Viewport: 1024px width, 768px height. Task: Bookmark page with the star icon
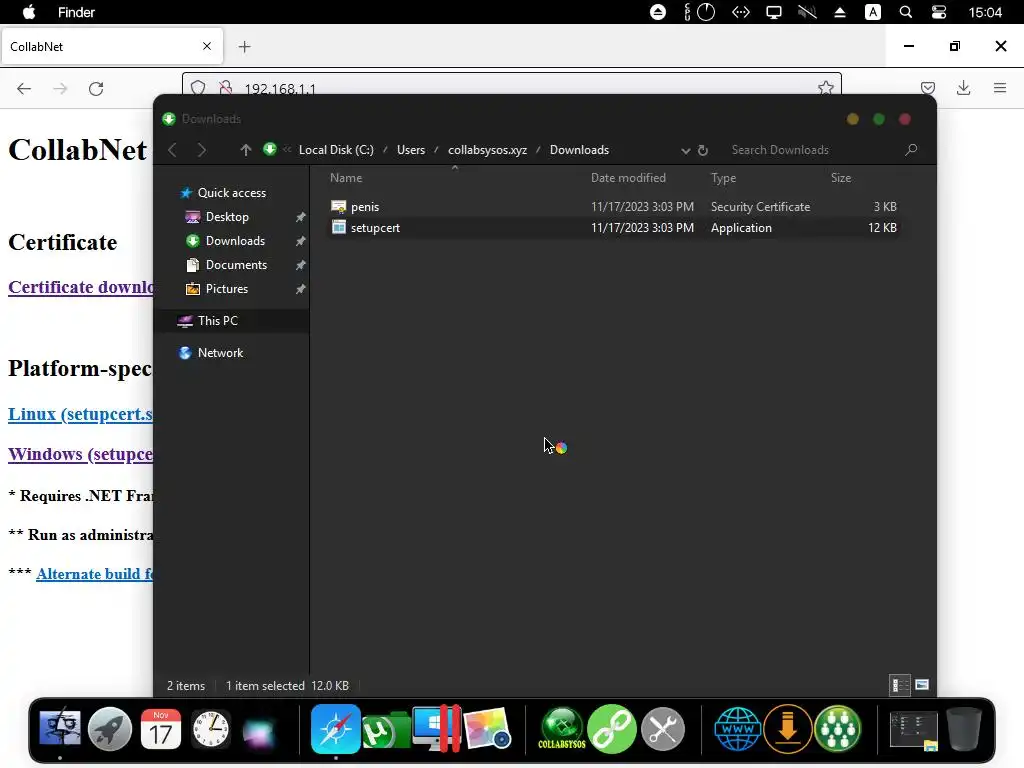tap(825, 88)
